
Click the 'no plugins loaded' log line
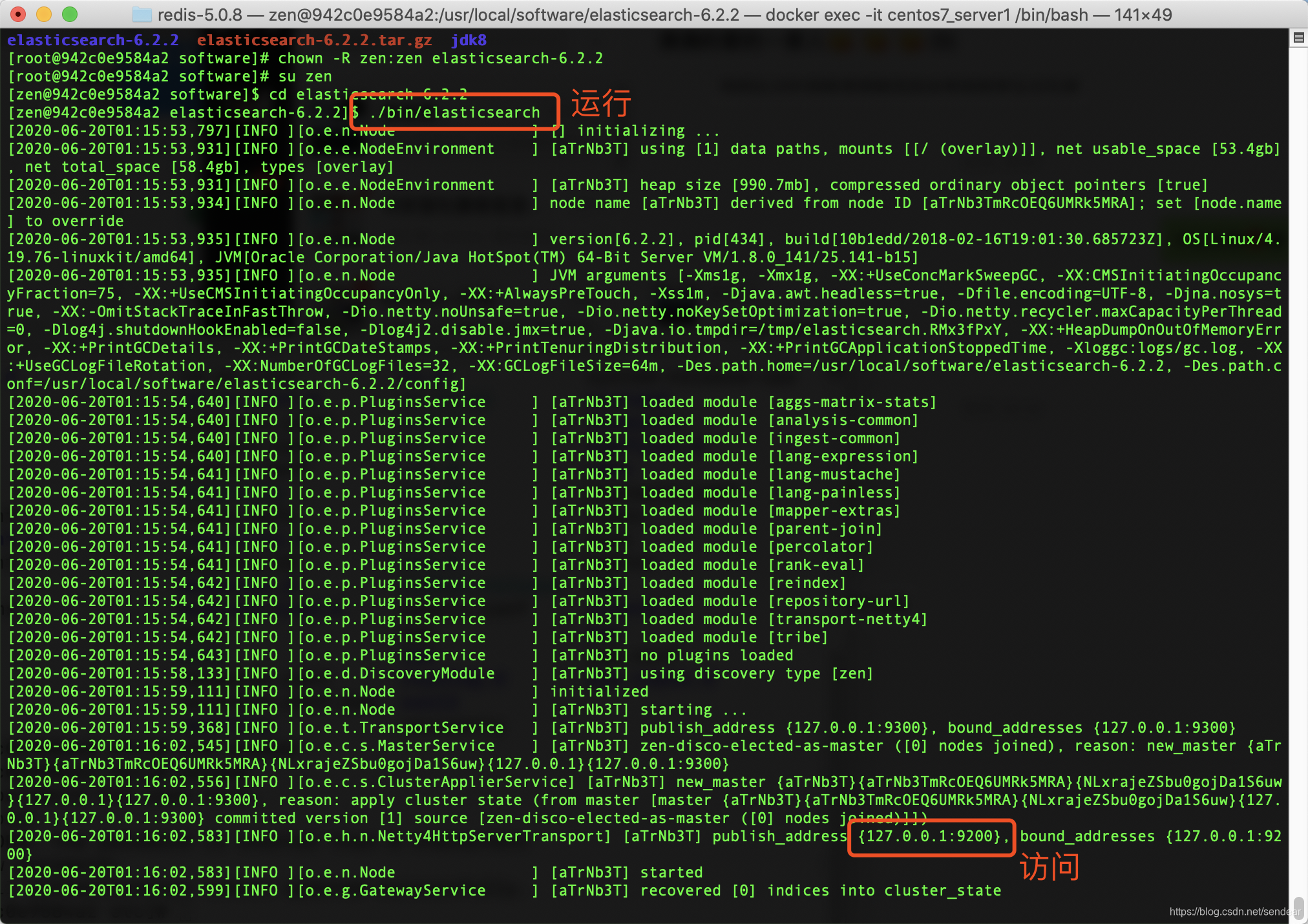point(401,655)
